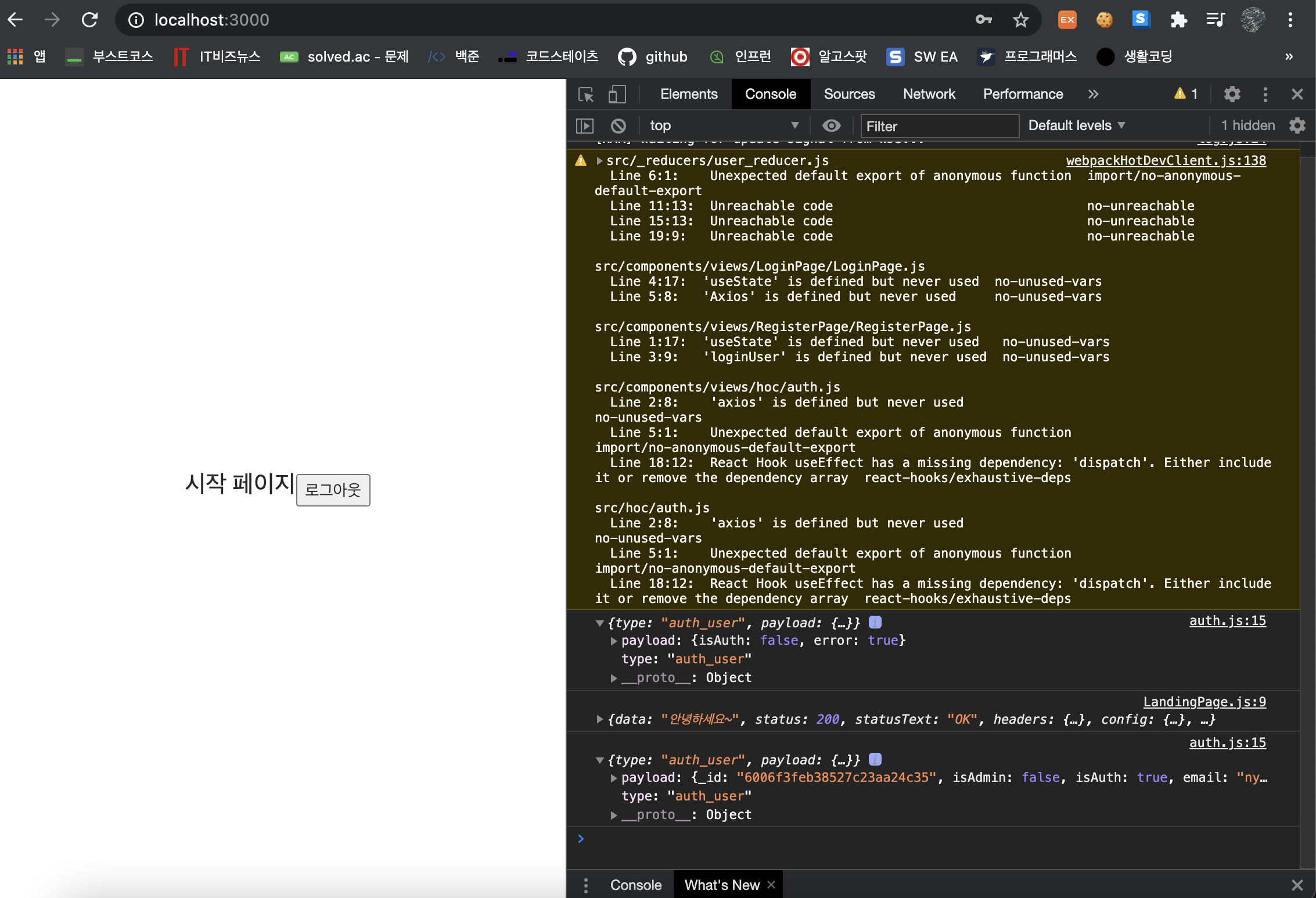The height and width of the screenshot is (898, 1316).
Task: Open DevTools three-dot customize menu
Action: coord(1265,94)
